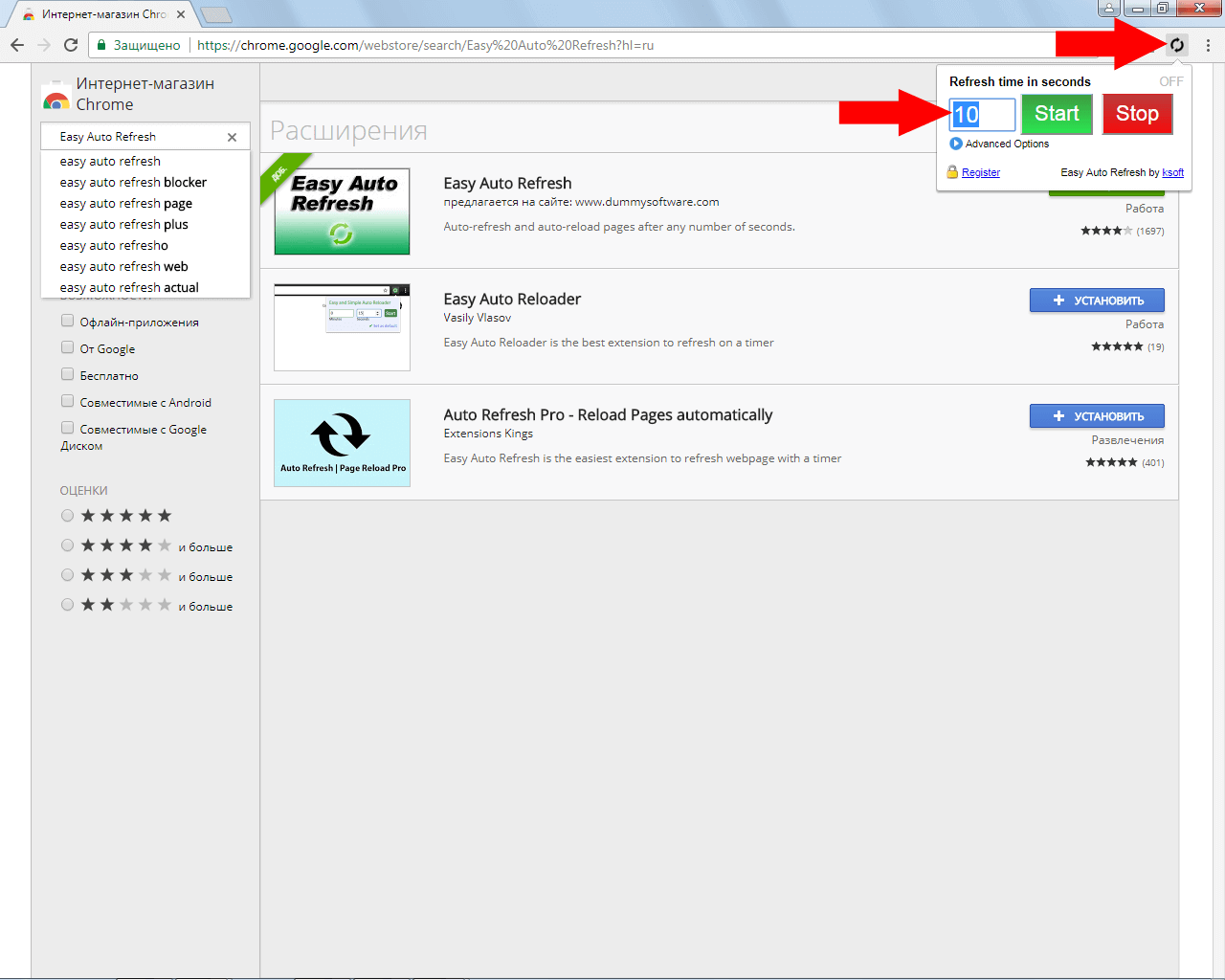Select the four stars and above filter
Image resolution: width=1225 pixels, height=980 pixels.
pyautogui.click(x=67, y=546)
